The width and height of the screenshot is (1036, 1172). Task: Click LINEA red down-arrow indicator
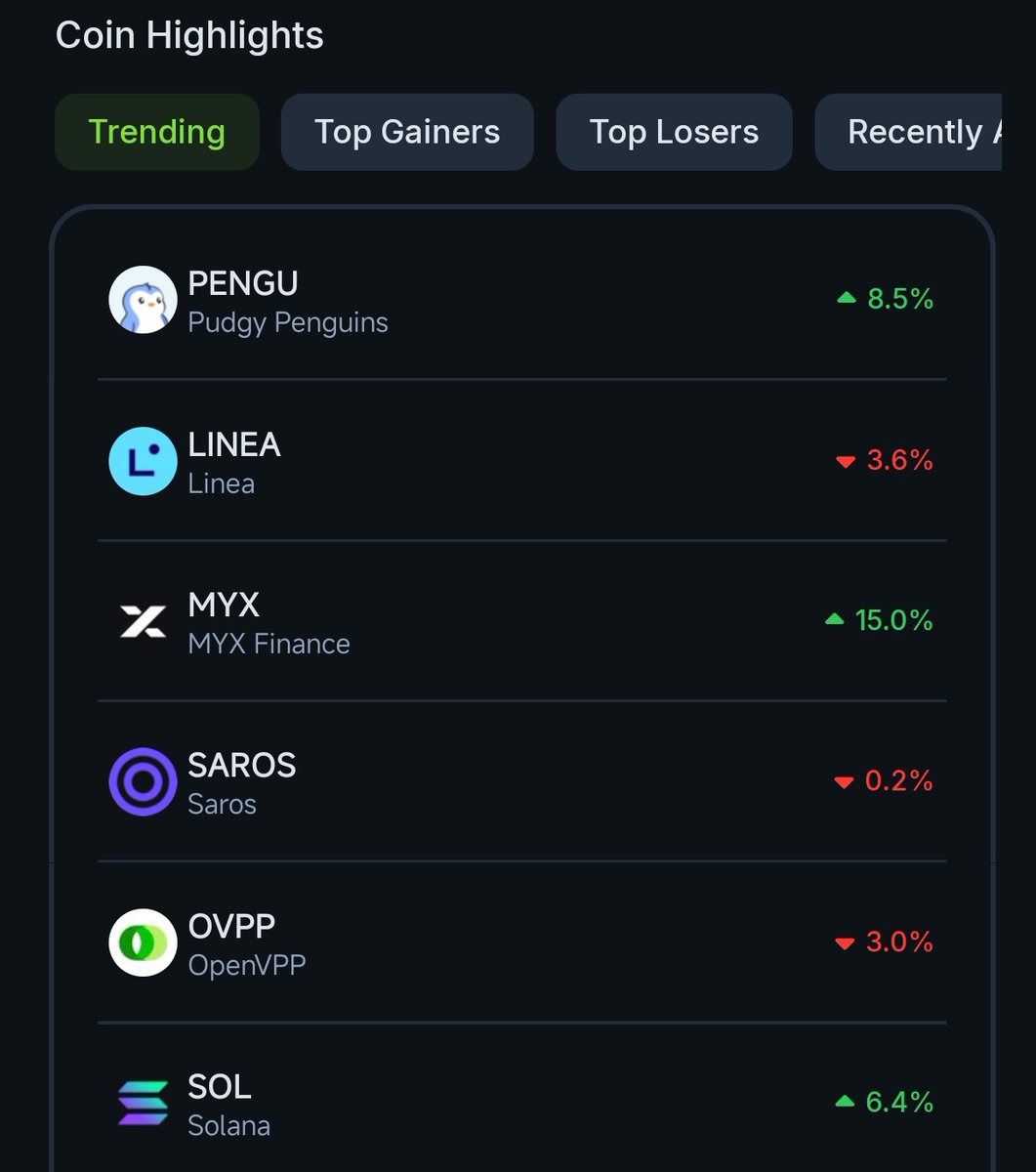[846, 461]
